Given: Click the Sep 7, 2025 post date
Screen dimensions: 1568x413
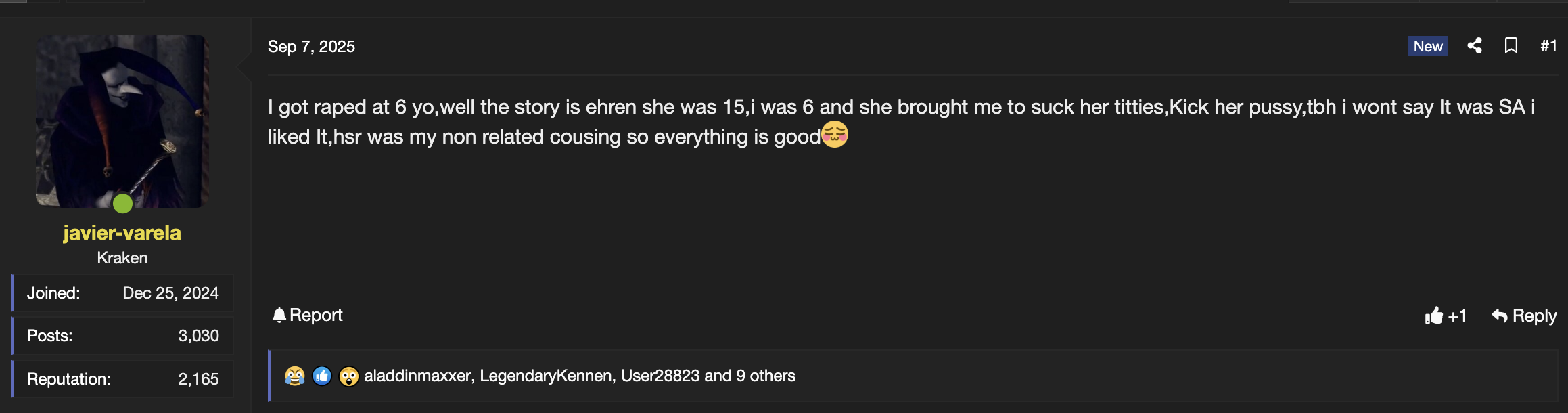Looking at the screenshot, I should point(311,46).
